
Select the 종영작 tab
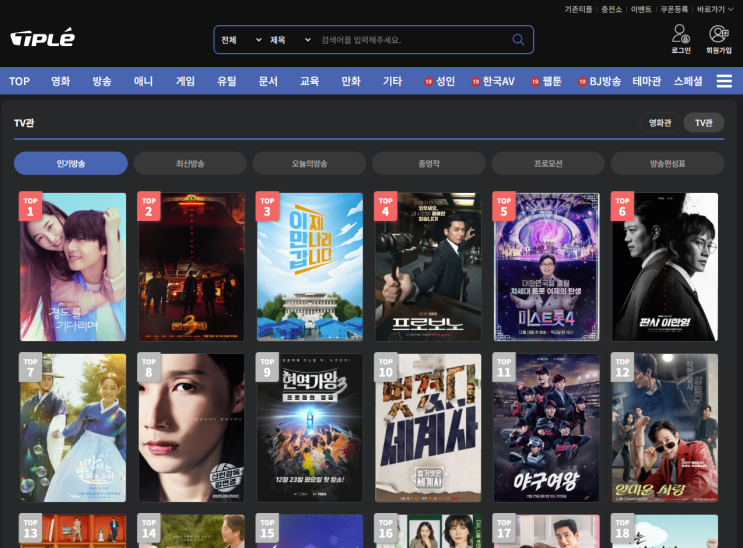pos(429,164)
